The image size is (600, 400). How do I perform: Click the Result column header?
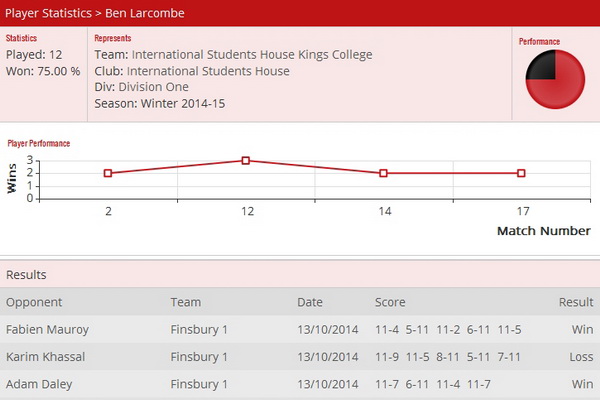(x=576, y=302)
